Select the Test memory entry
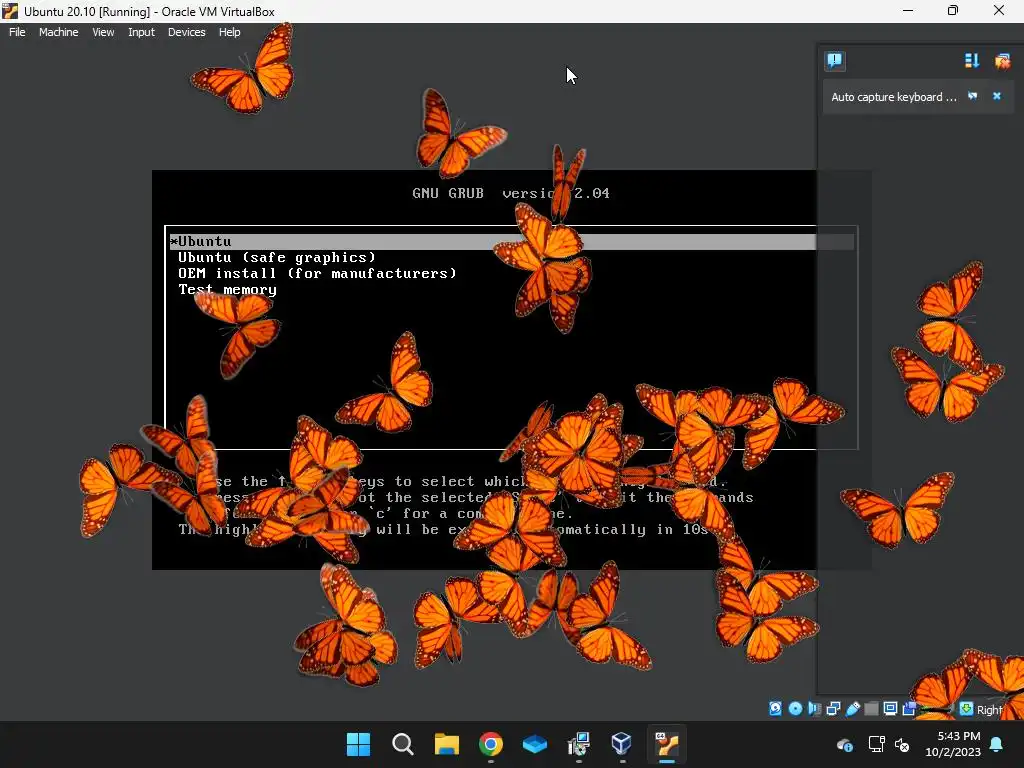 [227, 289]
